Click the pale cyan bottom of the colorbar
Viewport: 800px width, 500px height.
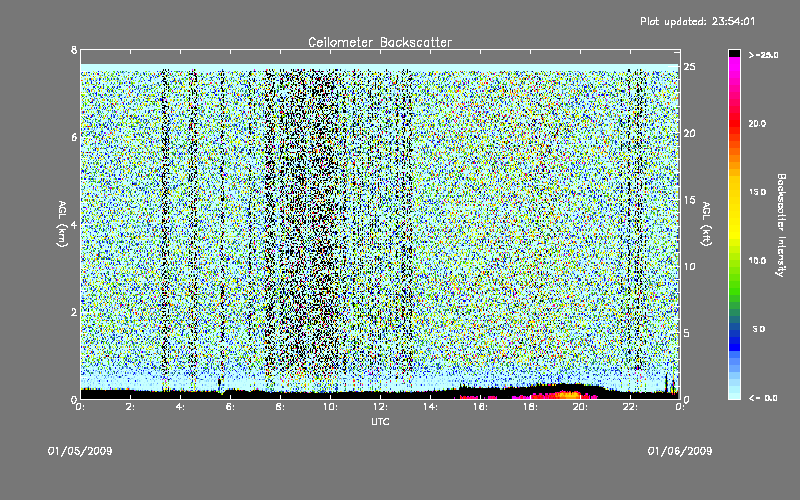734,394
